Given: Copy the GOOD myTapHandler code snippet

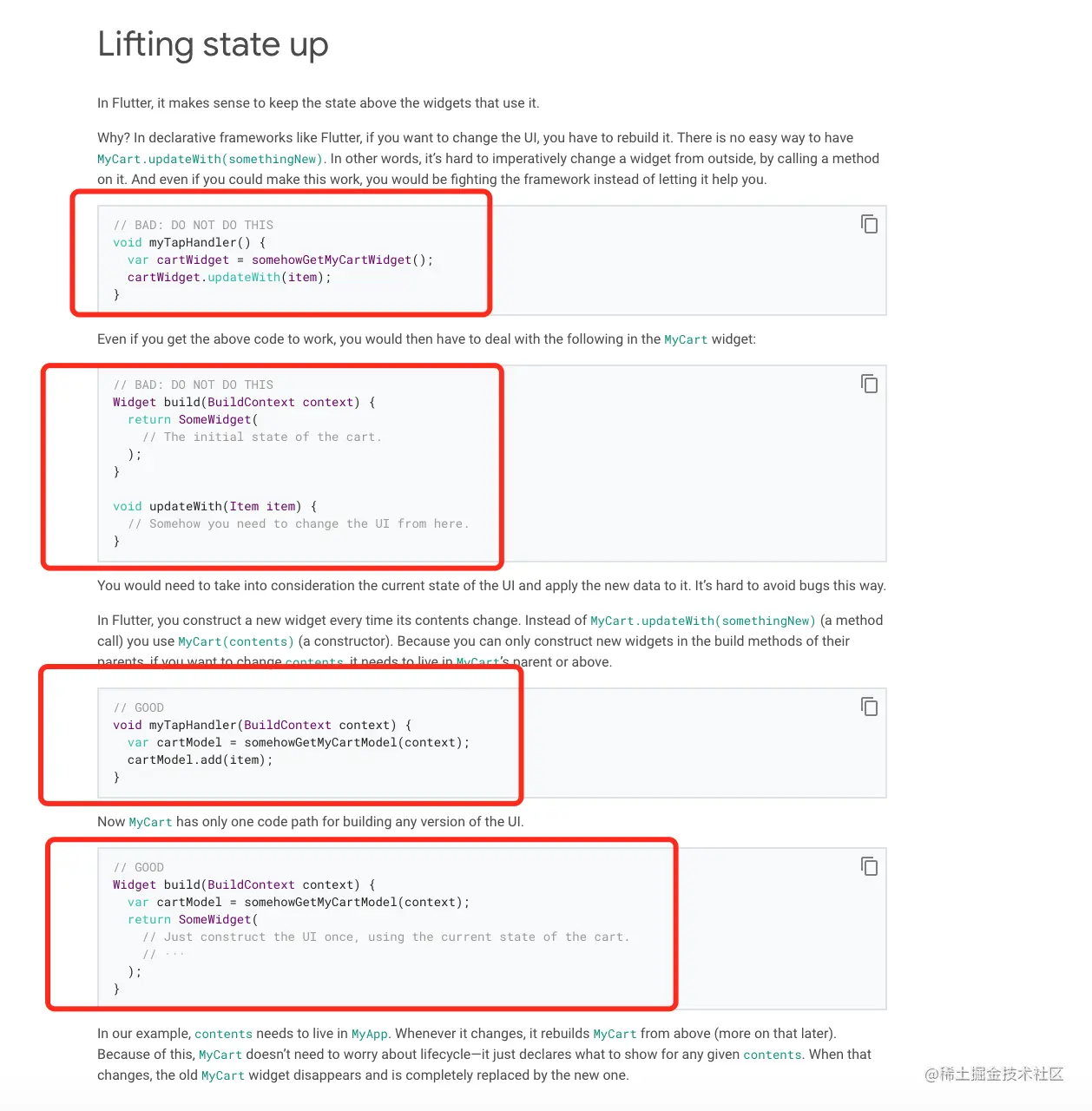Looking at the screenshot, I should point(869,707).
